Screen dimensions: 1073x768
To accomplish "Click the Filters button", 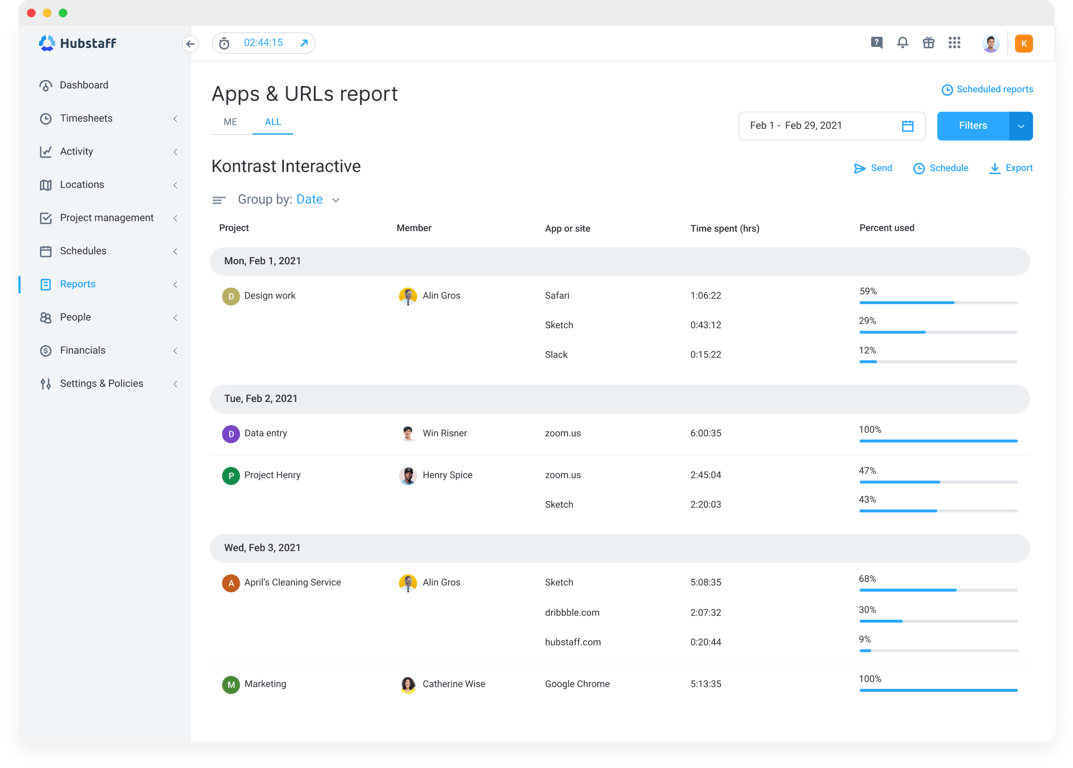I will pos(972,126).
